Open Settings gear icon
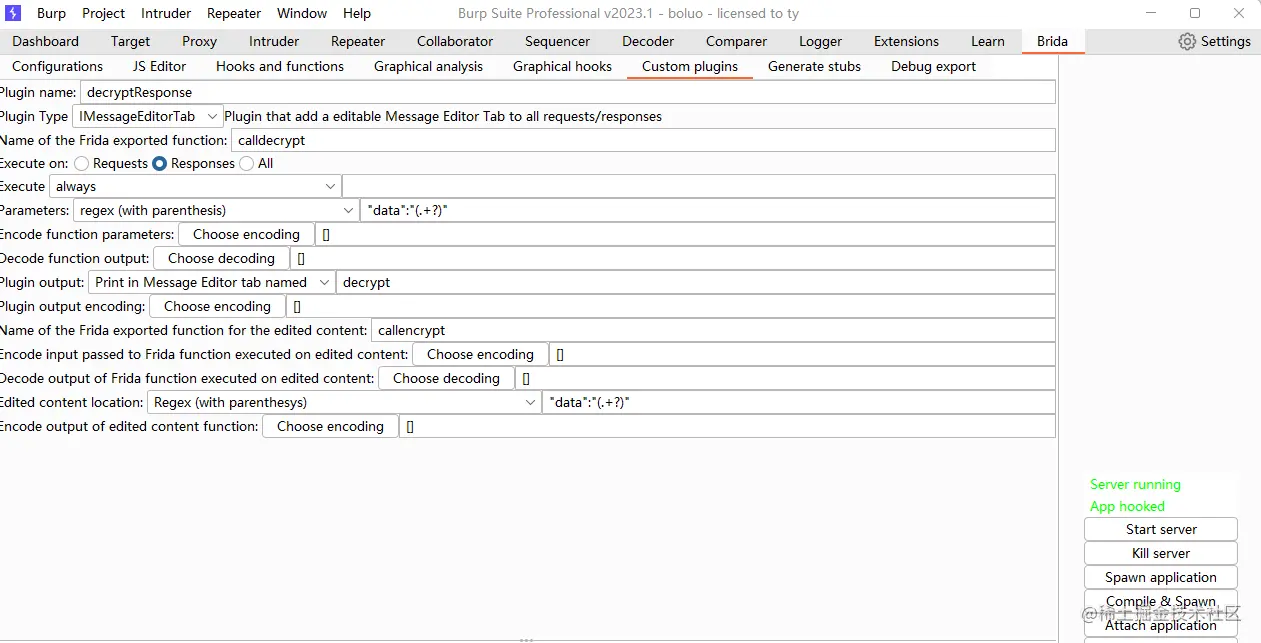 [x=1187, y=41]
